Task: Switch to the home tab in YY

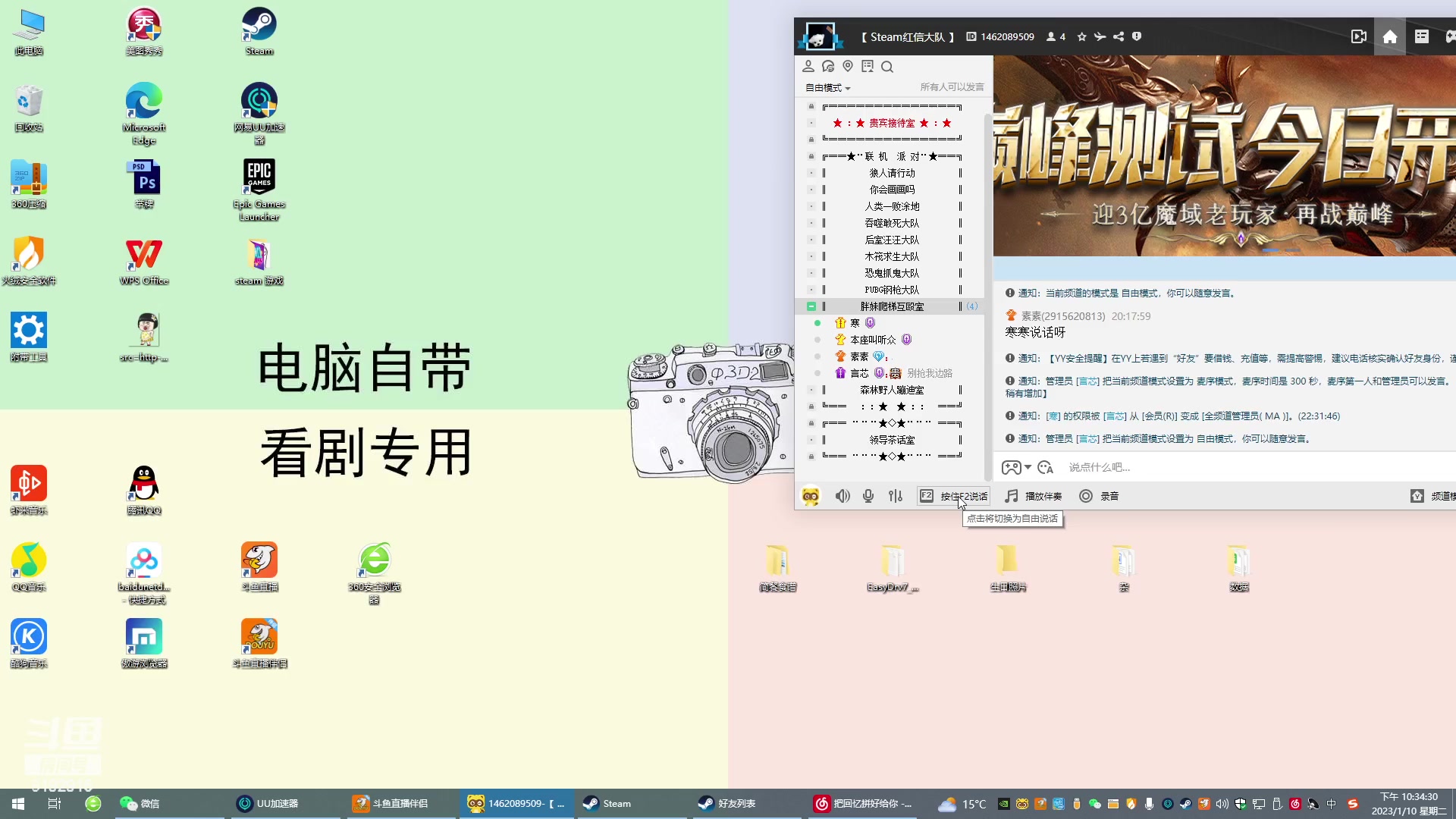Action: coord(1390,36)
